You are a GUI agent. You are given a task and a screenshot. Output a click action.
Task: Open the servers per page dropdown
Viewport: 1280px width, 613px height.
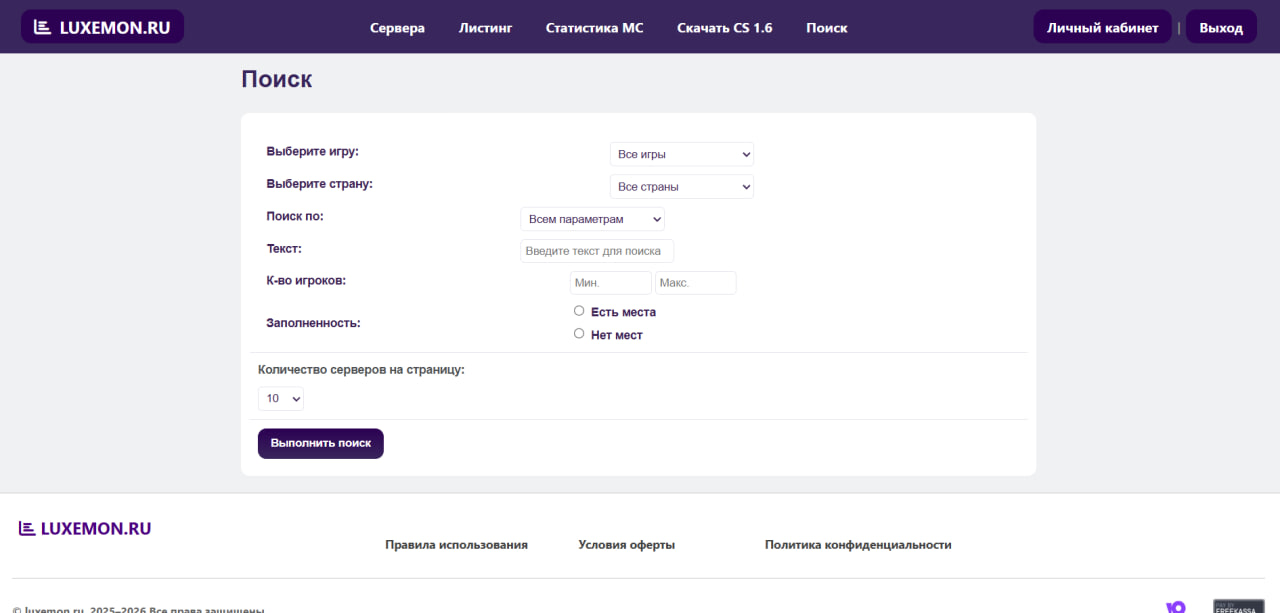pos(280,398)
